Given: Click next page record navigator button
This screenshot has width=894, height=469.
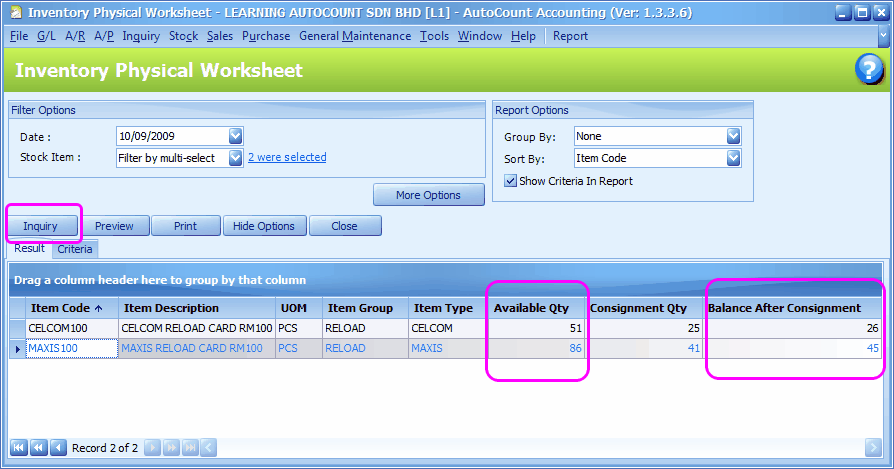Looking at the screenshot, I should point(171,448).
